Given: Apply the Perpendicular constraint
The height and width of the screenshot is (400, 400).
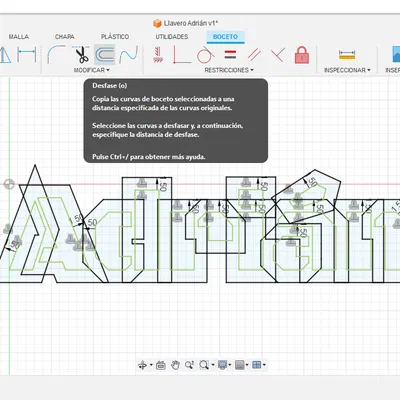Looking at the screenshot, I should (x=278, y=55).
